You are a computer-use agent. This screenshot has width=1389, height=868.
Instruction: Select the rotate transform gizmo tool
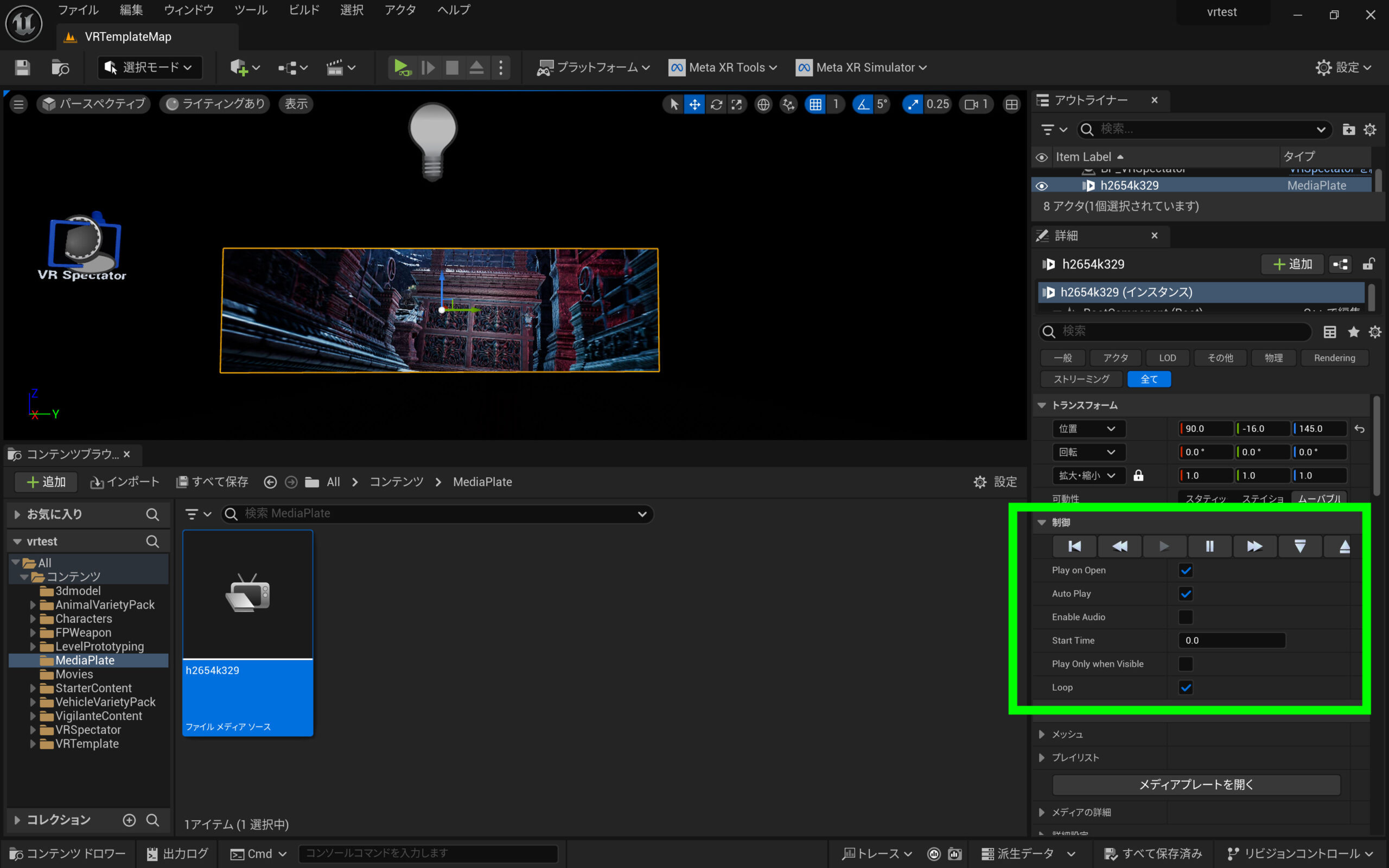[716, 105]
